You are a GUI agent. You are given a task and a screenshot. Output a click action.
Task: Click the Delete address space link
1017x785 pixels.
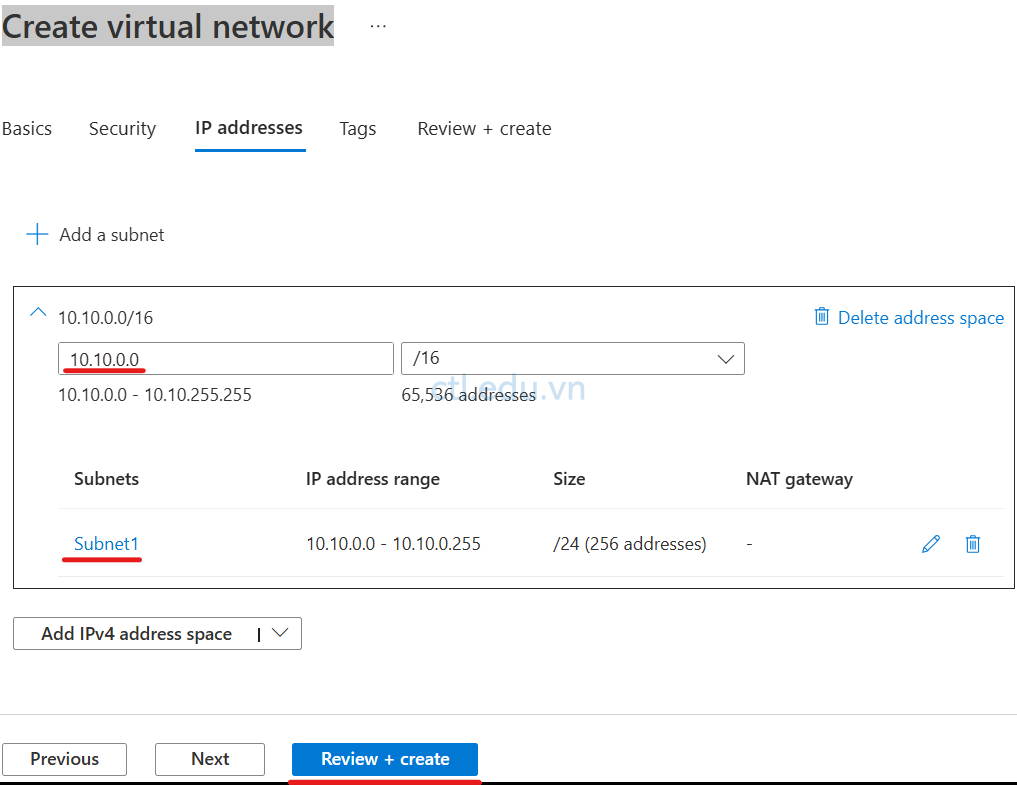coord(921,318)
